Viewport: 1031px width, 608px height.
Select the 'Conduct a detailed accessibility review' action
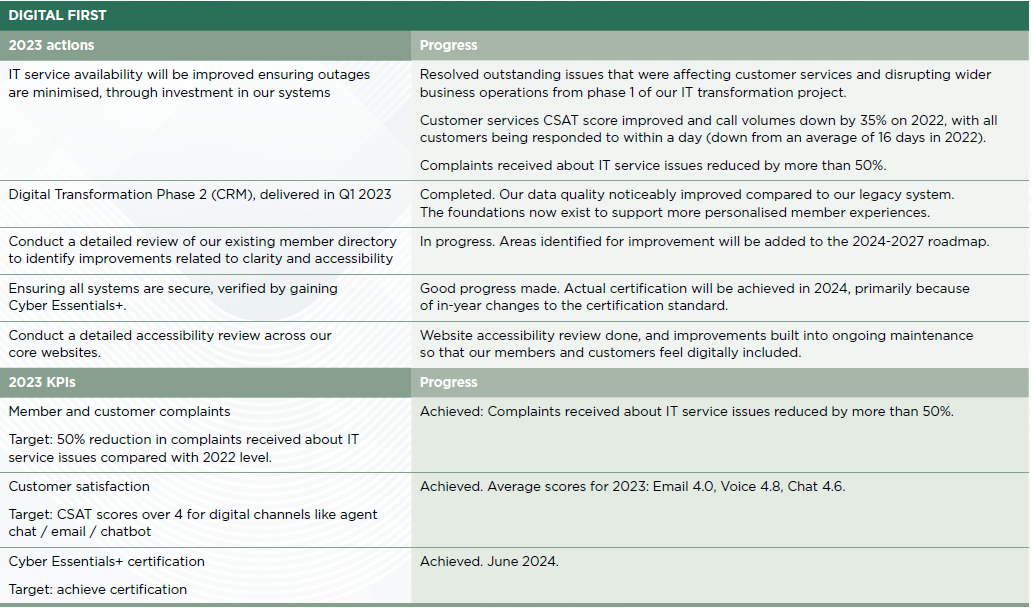170,344
